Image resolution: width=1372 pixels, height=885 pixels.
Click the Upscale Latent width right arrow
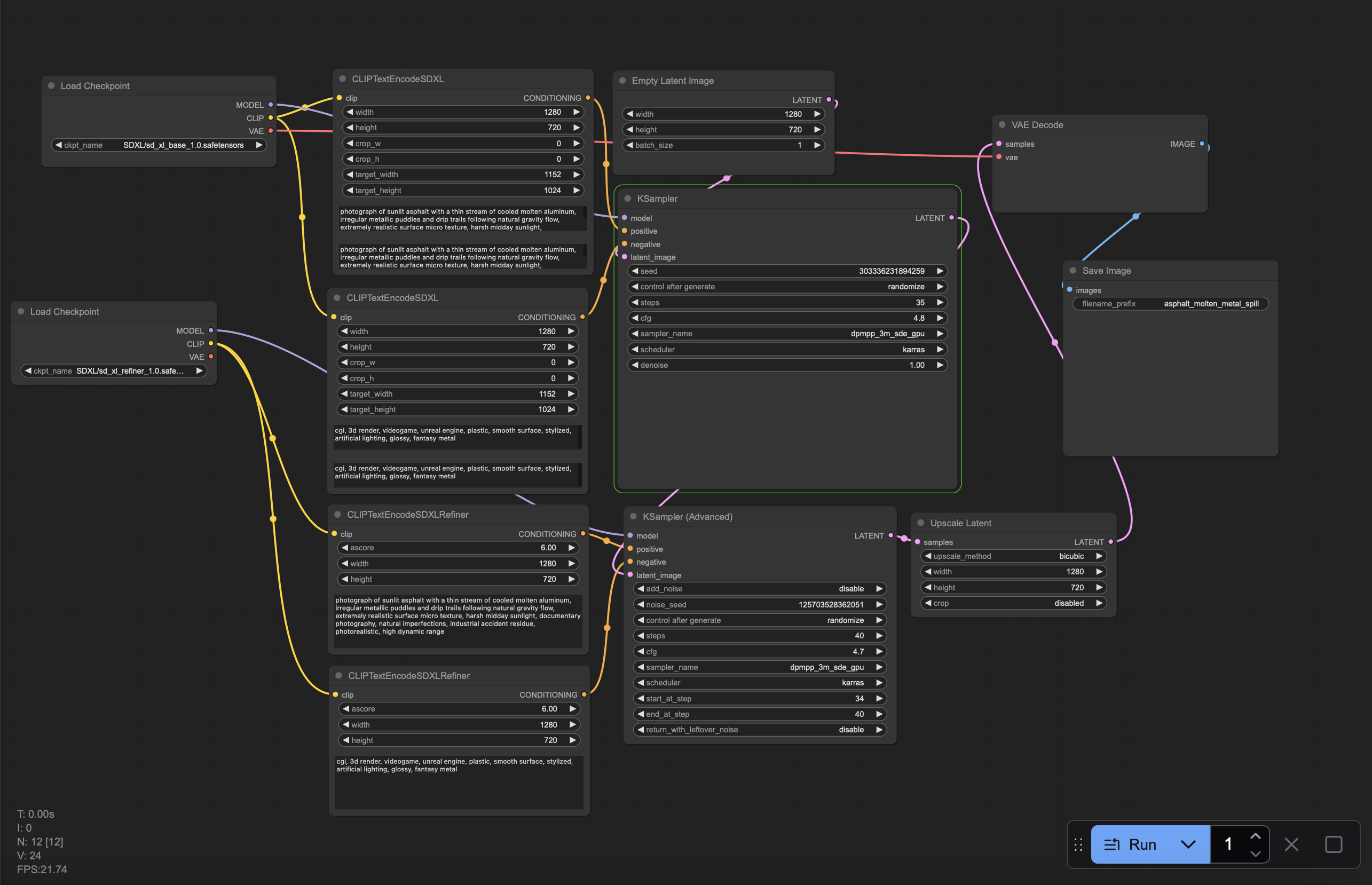(1099, 572)
